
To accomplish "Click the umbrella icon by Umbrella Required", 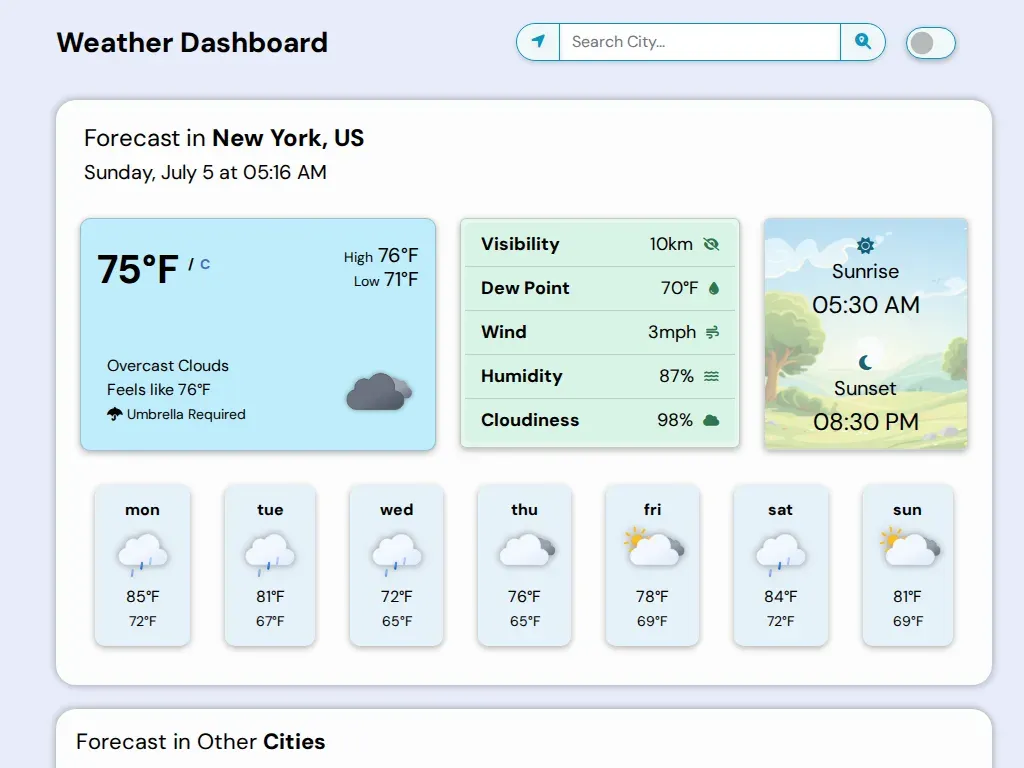I will tap(115, 414).
